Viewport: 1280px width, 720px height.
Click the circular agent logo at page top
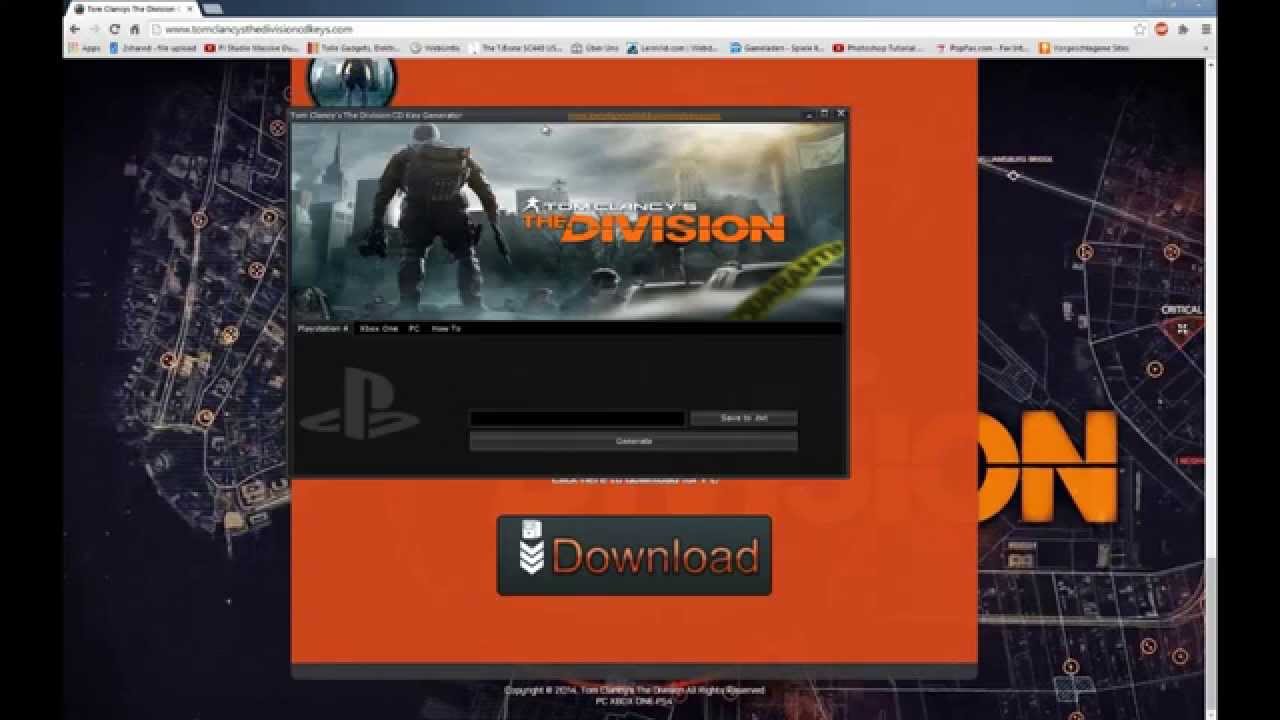pos(351,83)
